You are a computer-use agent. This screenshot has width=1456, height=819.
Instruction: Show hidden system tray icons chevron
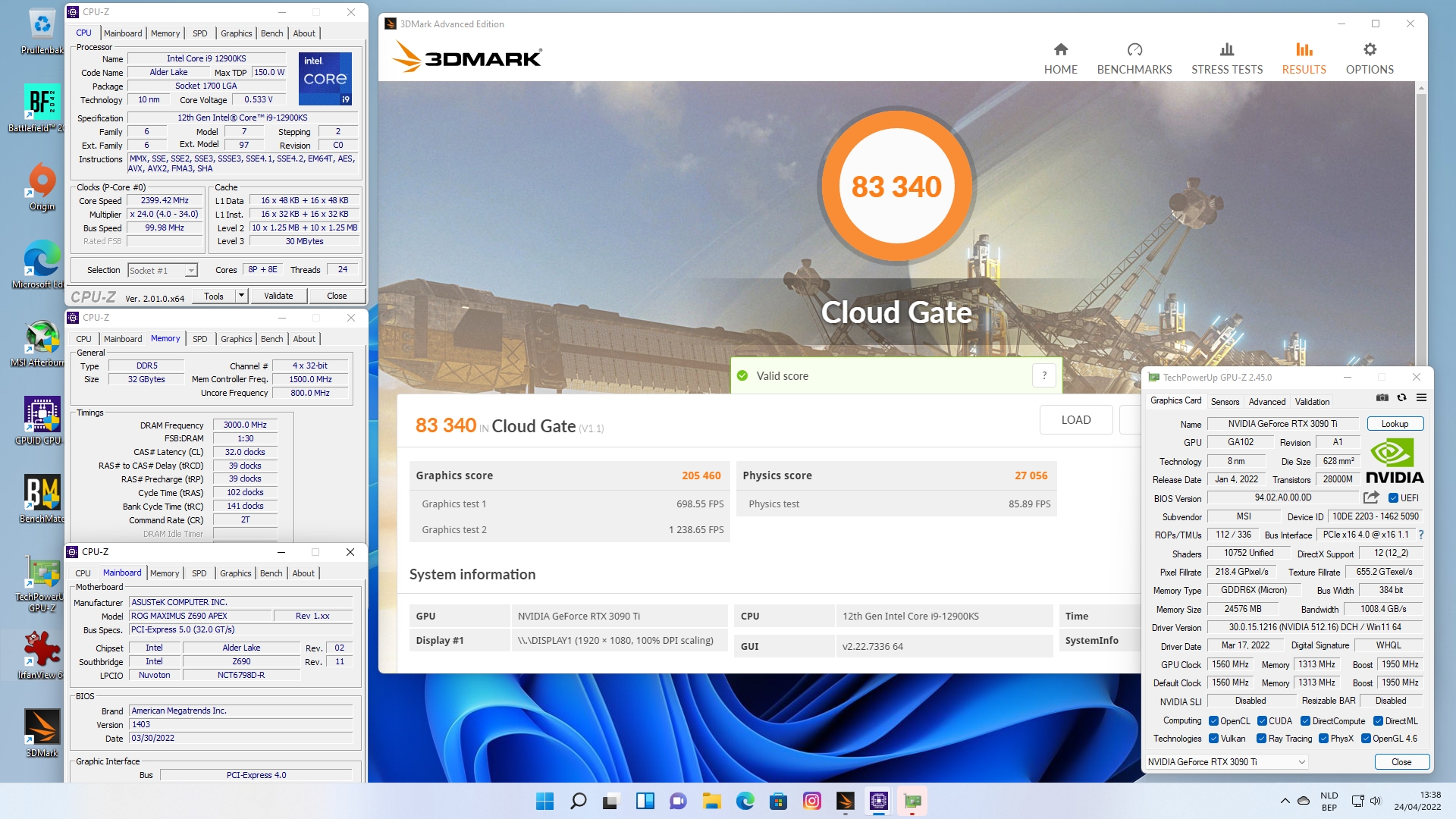[x=1285, y=801]
